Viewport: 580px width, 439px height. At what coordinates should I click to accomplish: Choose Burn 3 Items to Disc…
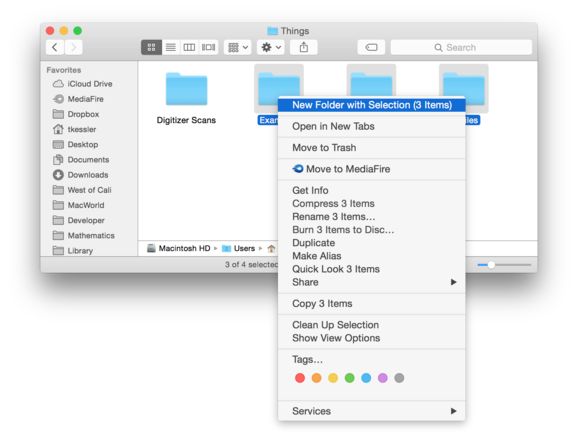tap(371, 230)
